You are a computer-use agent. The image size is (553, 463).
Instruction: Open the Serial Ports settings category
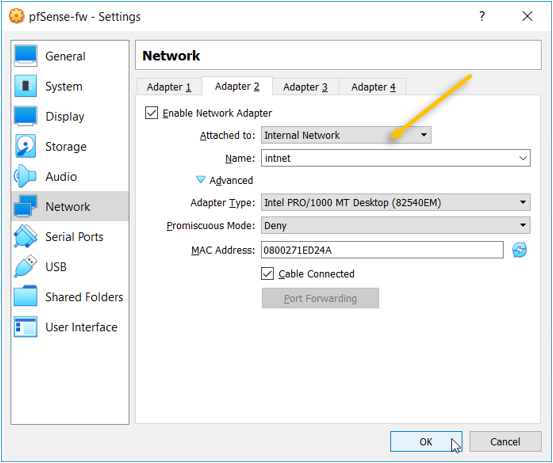(x=70, y=236)
